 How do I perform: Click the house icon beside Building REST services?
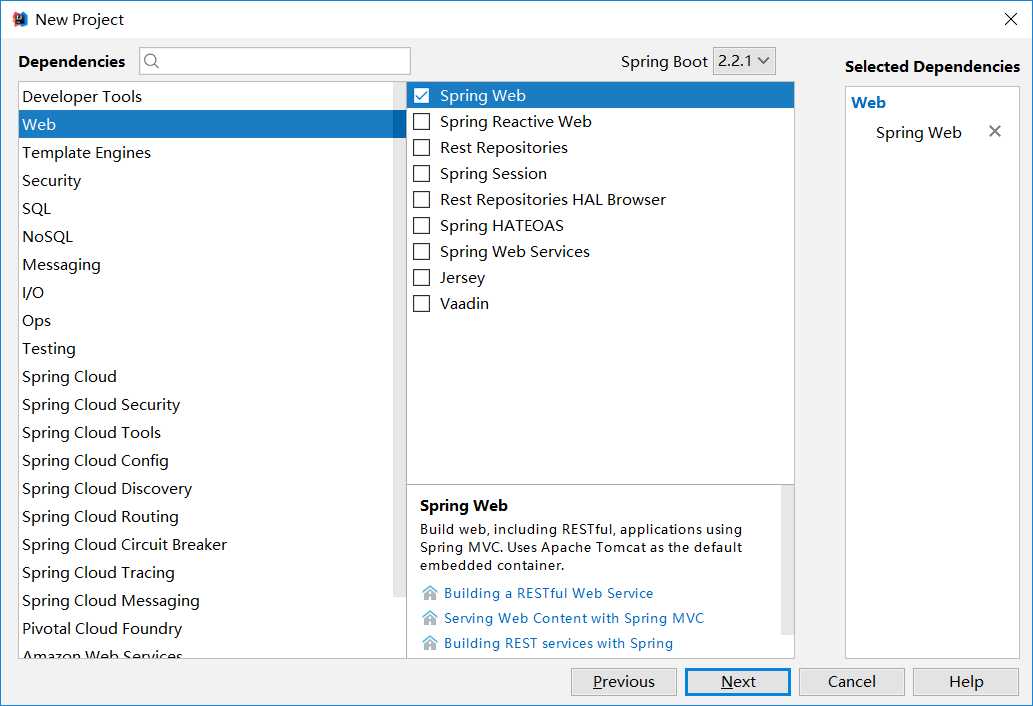(430, 643)
